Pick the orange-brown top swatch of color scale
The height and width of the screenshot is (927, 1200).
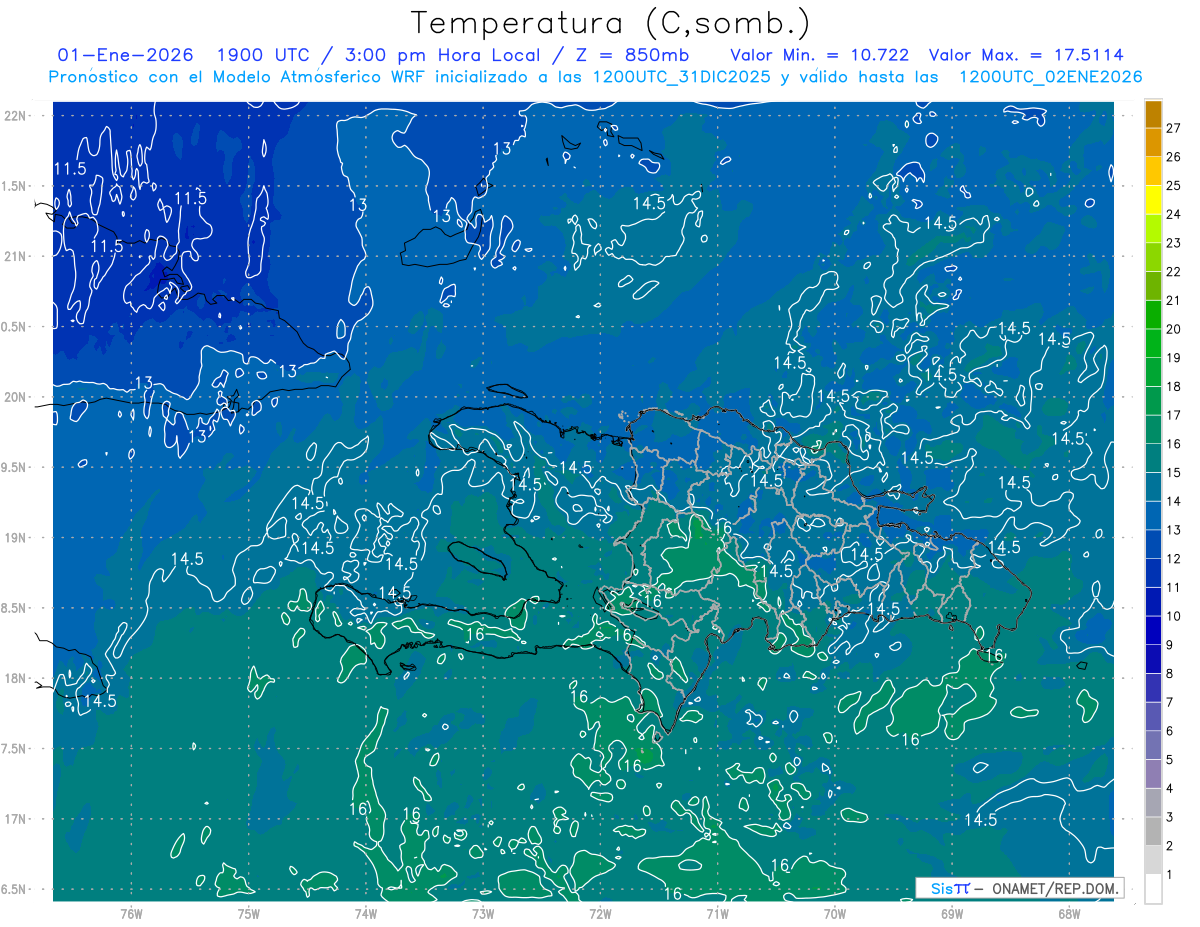point(1153,114)
